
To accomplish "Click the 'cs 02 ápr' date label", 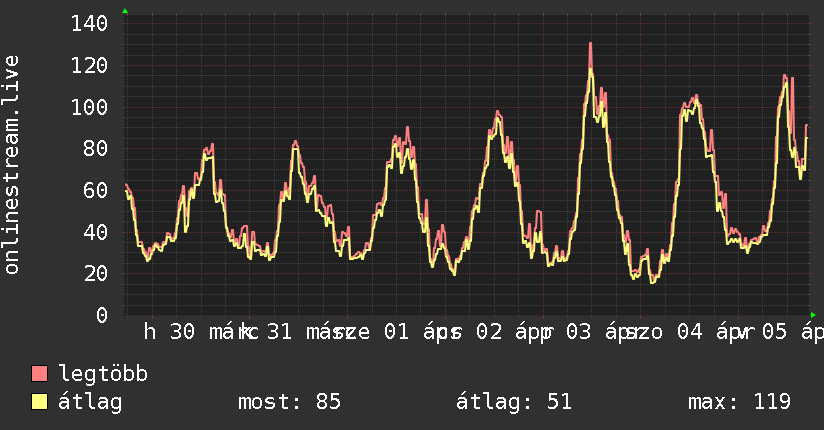I will [x=496, y=332].
